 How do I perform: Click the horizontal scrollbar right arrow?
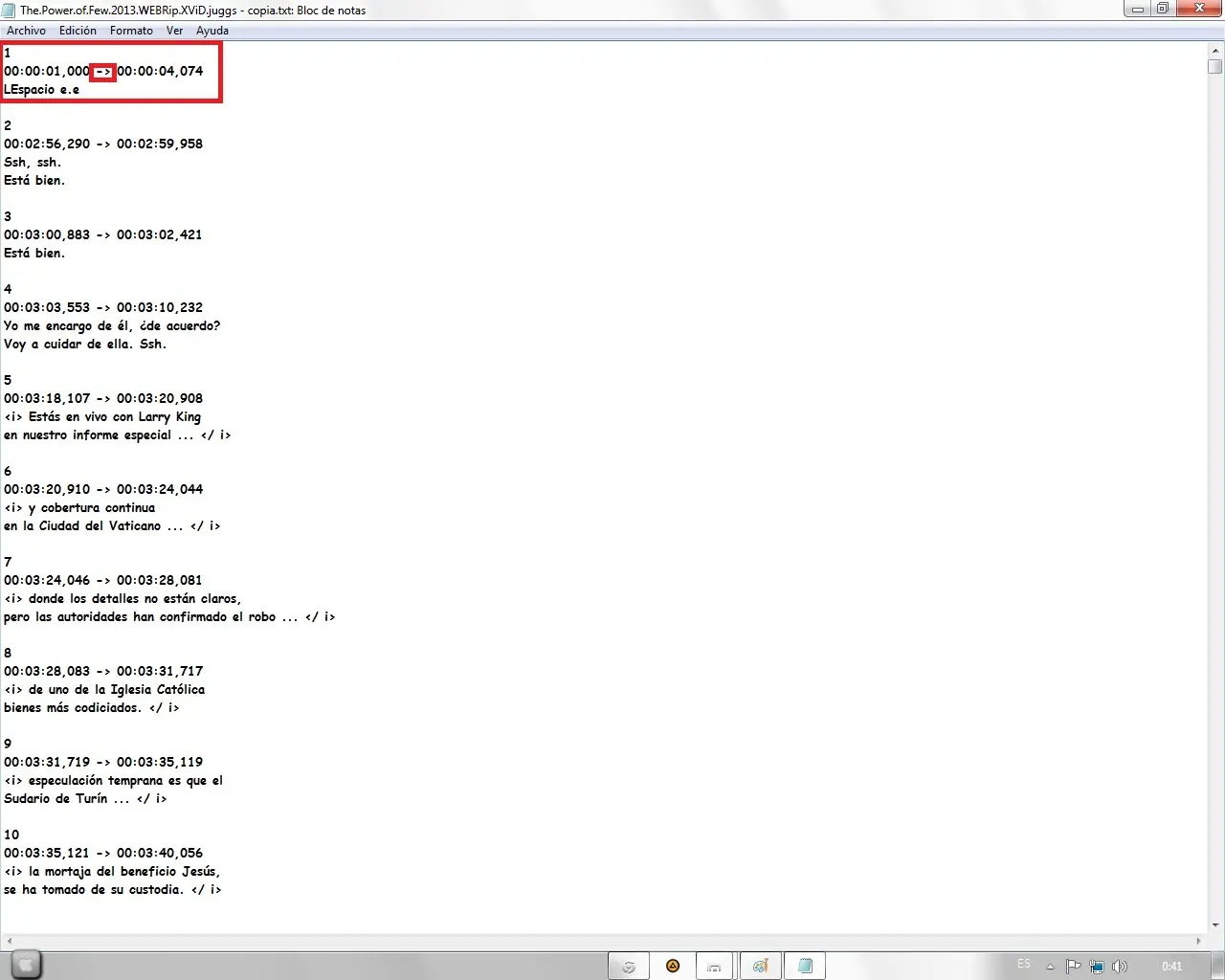pos(1199,942)
